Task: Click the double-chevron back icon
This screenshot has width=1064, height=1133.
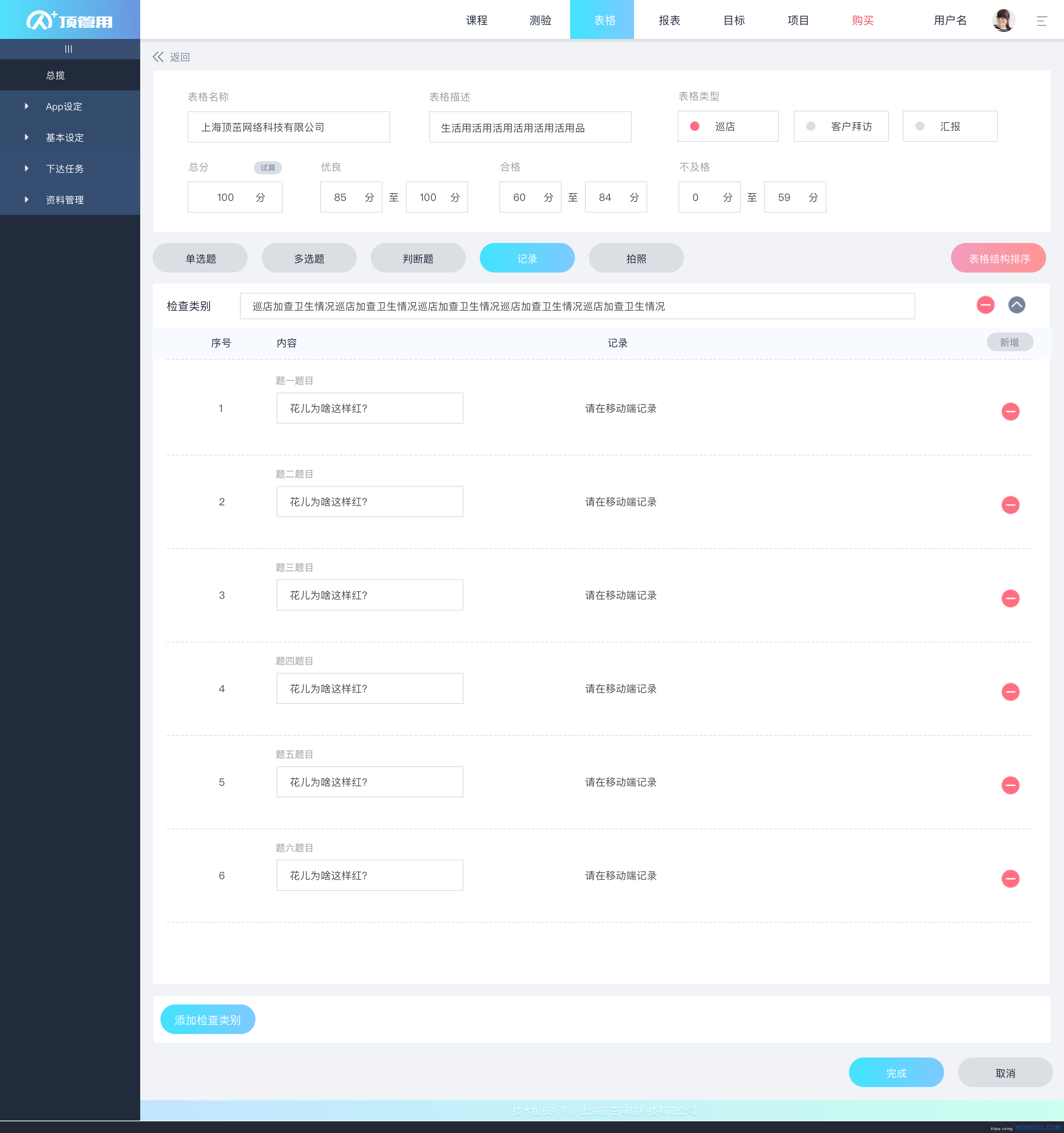Action: pos(158,57)
